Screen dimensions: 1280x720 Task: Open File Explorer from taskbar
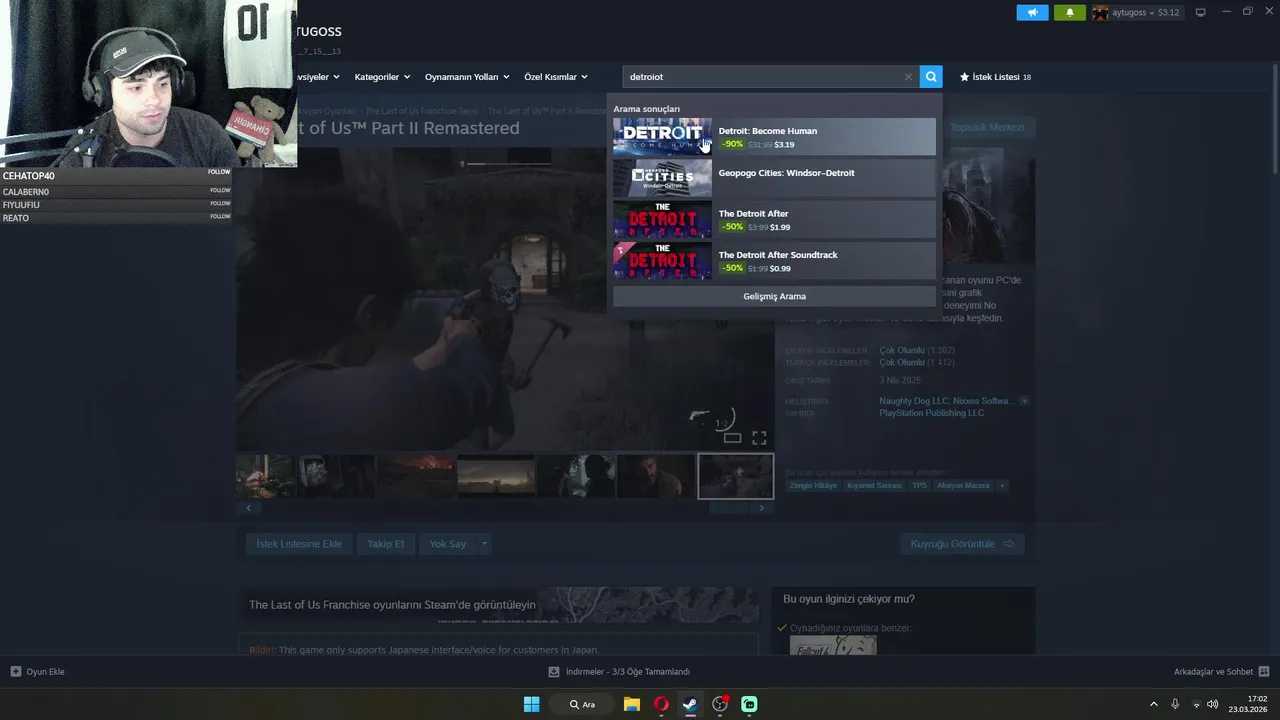click(631, 704)
